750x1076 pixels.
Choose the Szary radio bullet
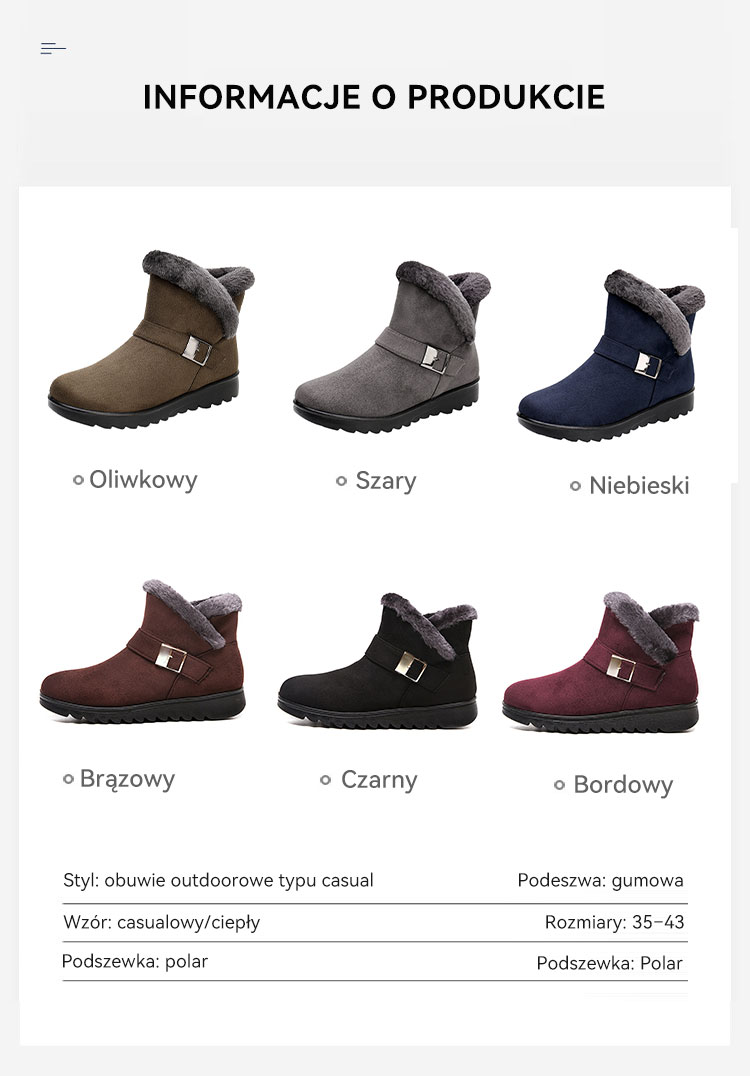tap(341, 481)
